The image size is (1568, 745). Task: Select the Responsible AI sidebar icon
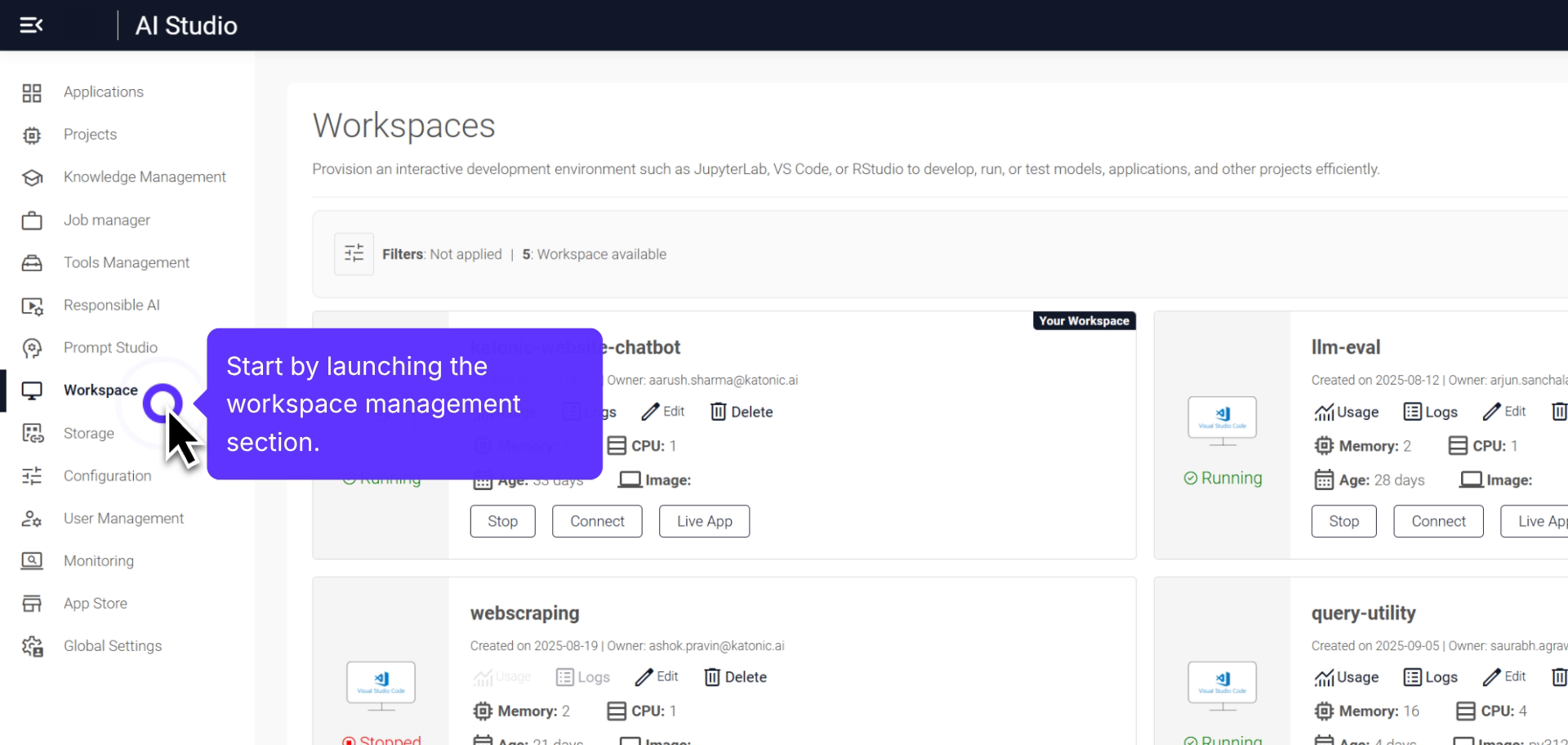click(33, 305)
